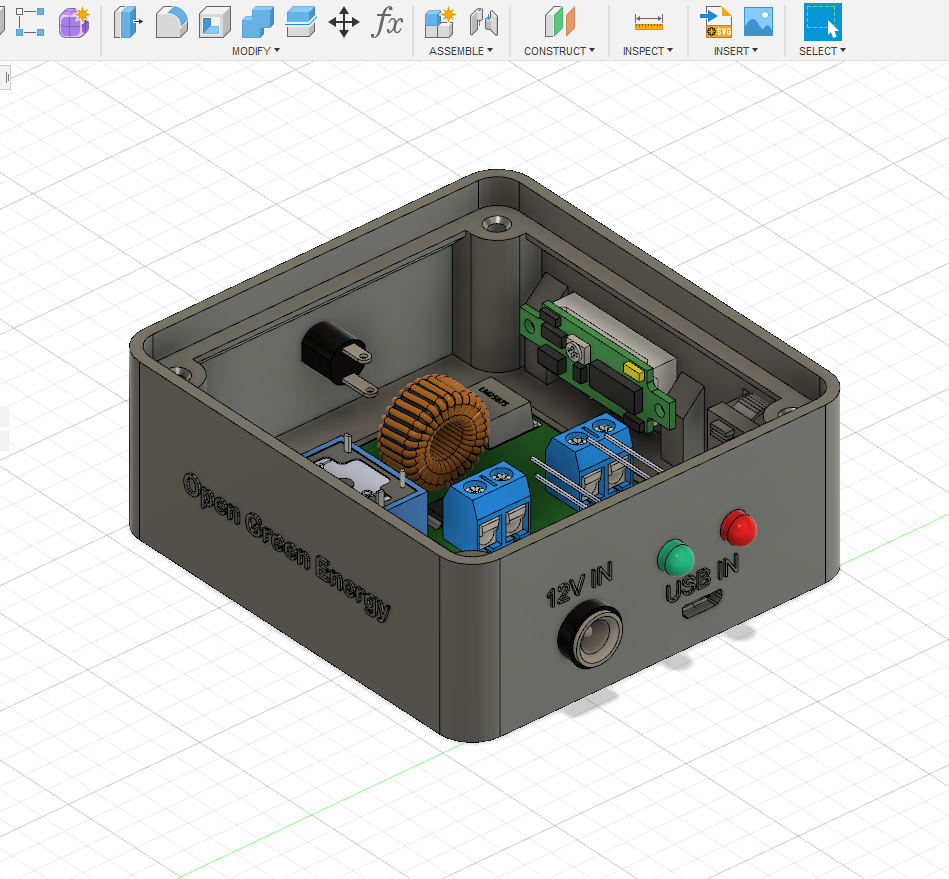Click the Offset Plane construct icon
The width and height of the screenshot is (949, 879).
560,22
